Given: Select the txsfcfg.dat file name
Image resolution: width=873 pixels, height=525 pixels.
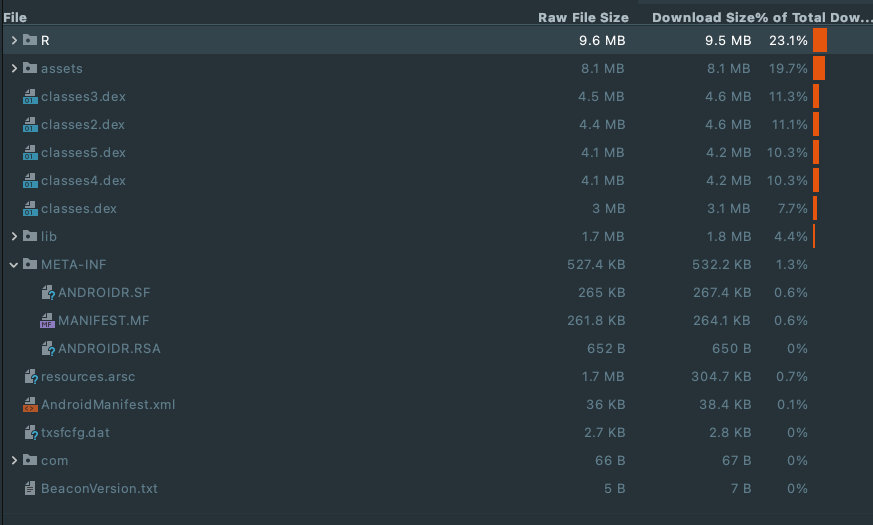Looking at the screenshot, I should (75, 433).
